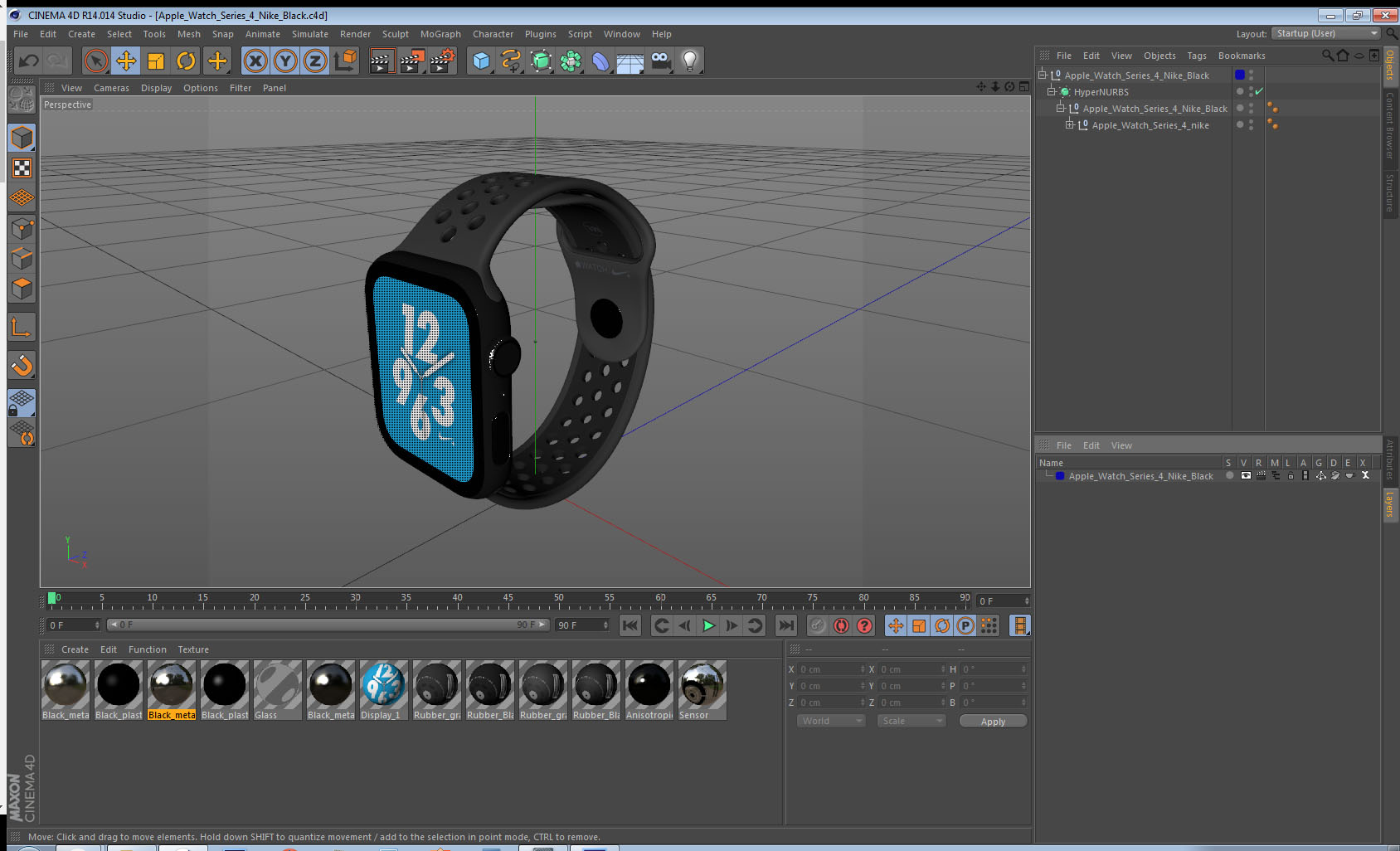Toggle snapping magnet icon
The width and height of the screenshot is (1400, 851).
coord(22,365)
